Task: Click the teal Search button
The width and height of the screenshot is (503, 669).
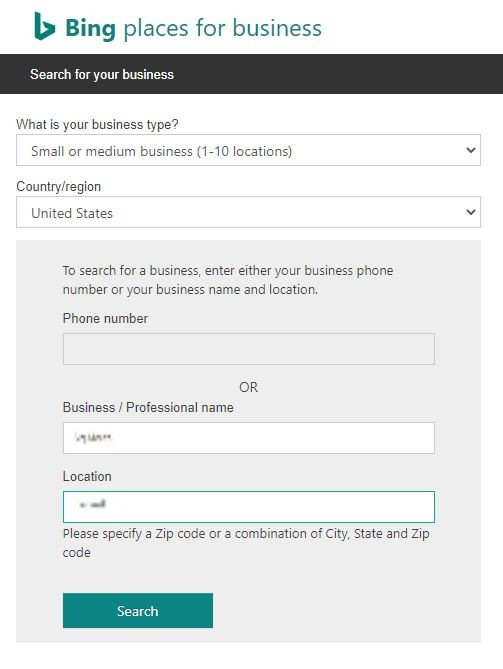Action: coord(138,611)
